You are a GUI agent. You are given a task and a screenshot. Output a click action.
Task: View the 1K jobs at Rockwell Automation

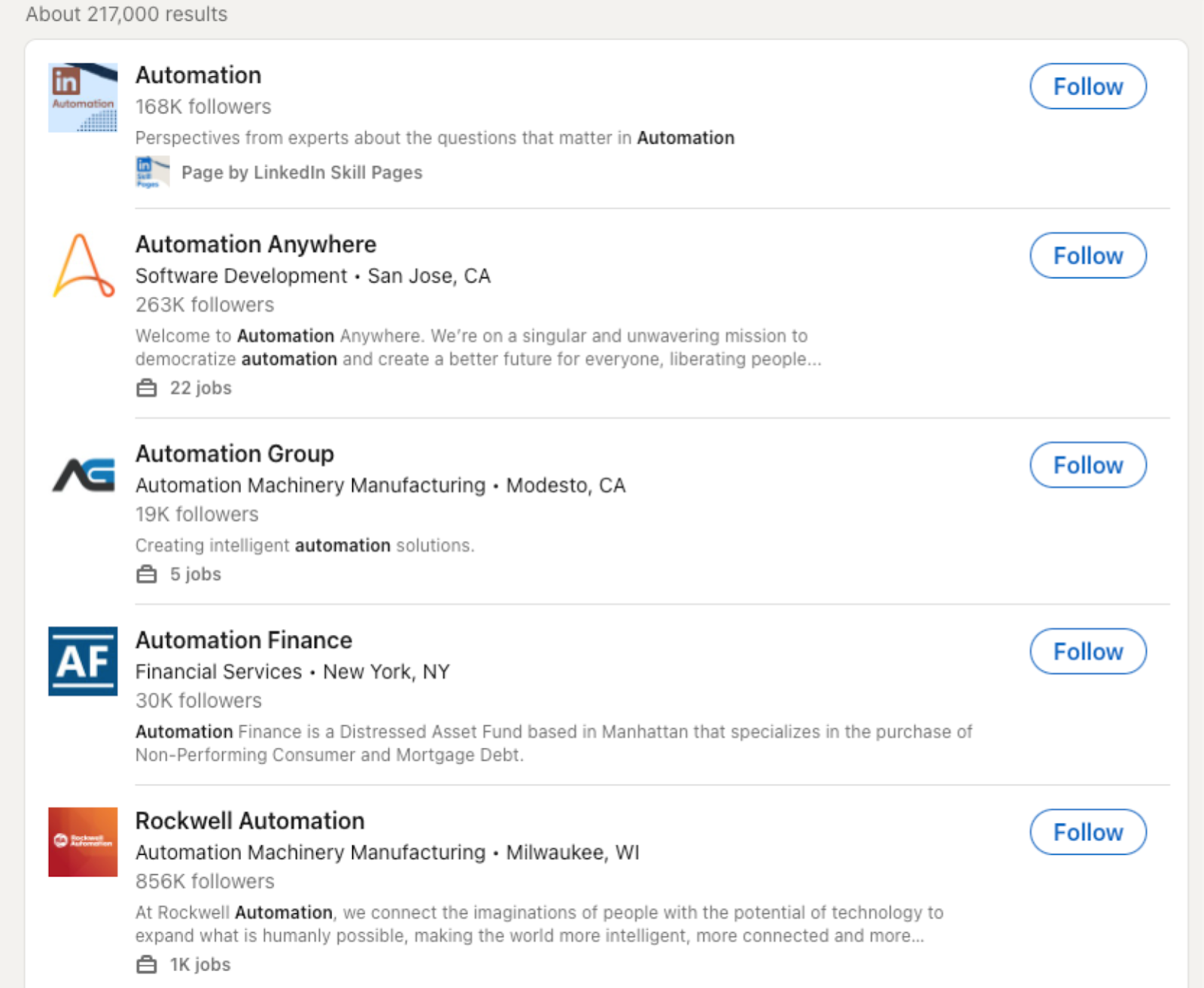pos(199,964)
